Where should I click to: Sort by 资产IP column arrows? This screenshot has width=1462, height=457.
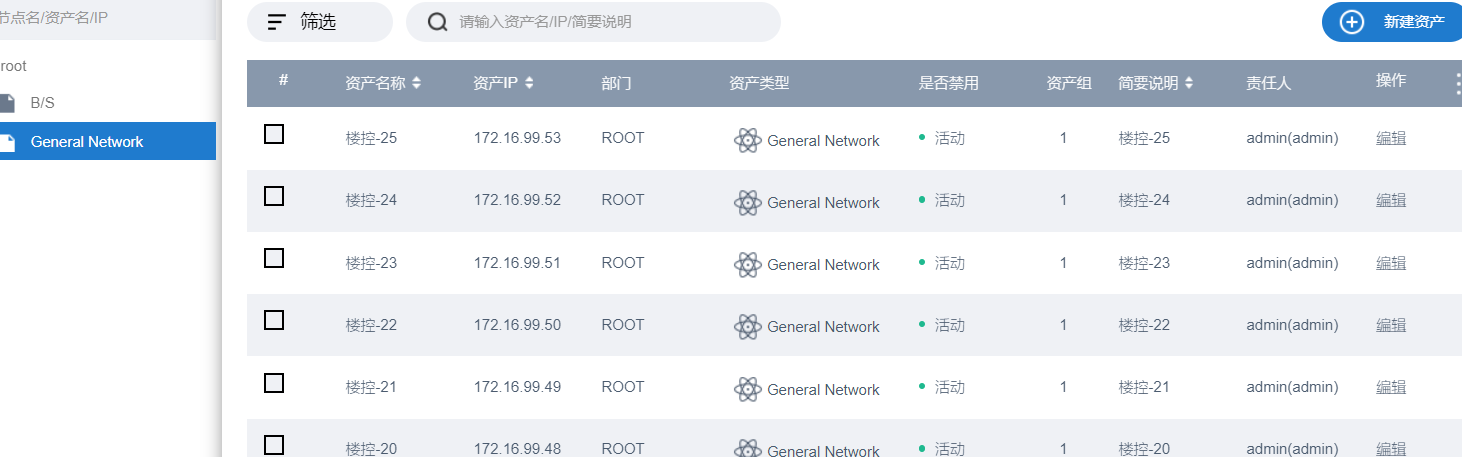coord(529,84)
